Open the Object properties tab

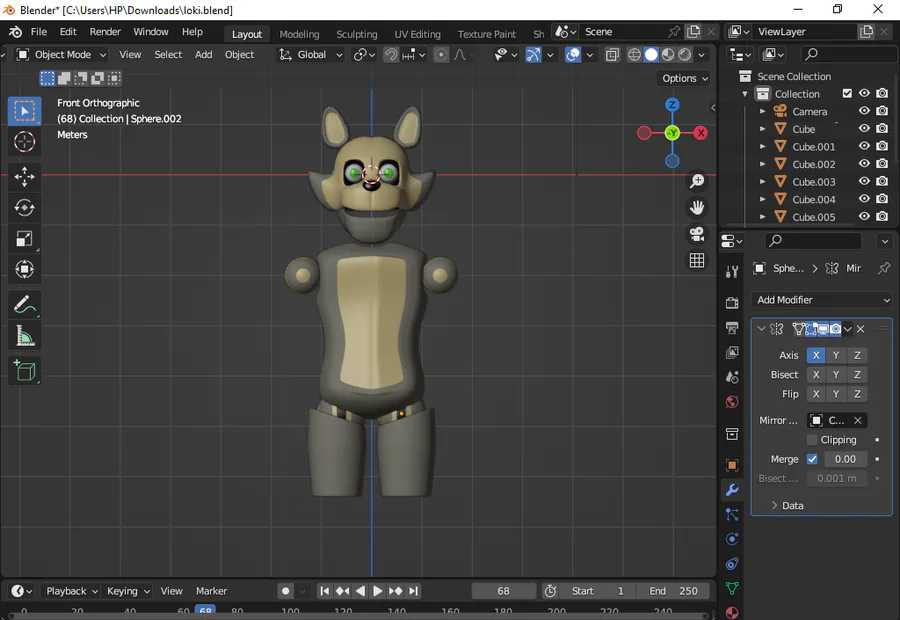click(732, 465)
